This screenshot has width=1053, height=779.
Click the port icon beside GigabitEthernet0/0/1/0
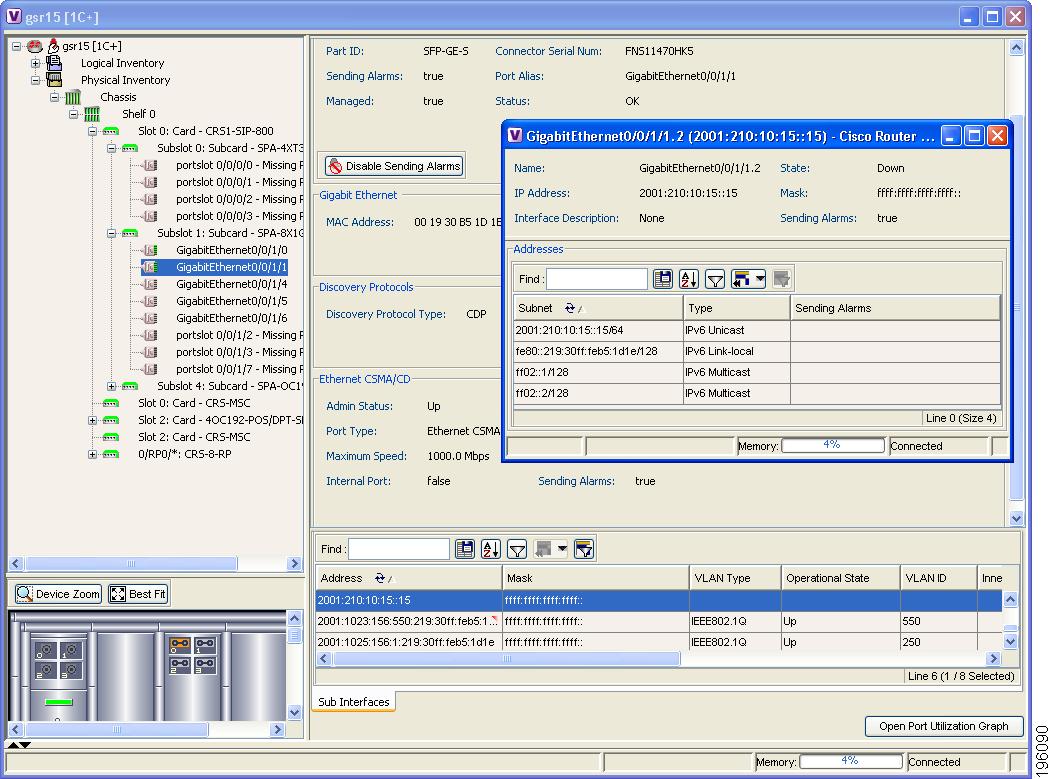coord(151,250)
